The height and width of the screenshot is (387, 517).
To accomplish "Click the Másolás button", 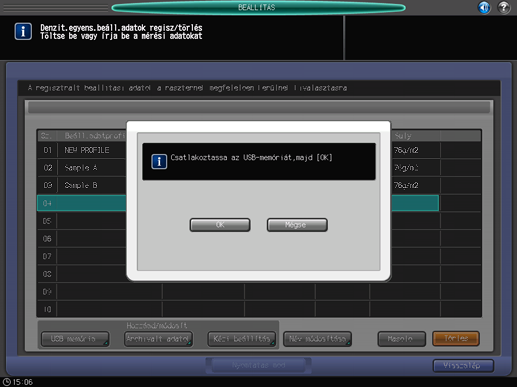I will [x=401, y=339].
